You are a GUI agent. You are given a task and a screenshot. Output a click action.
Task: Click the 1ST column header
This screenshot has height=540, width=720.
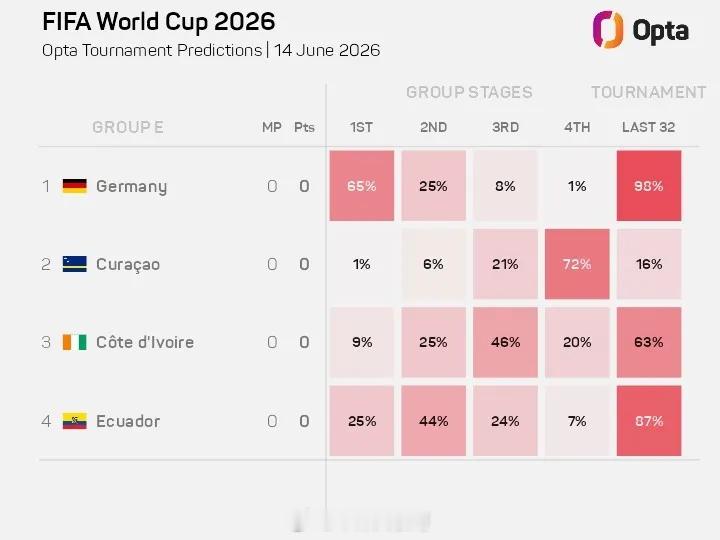[x=361, y=127]
